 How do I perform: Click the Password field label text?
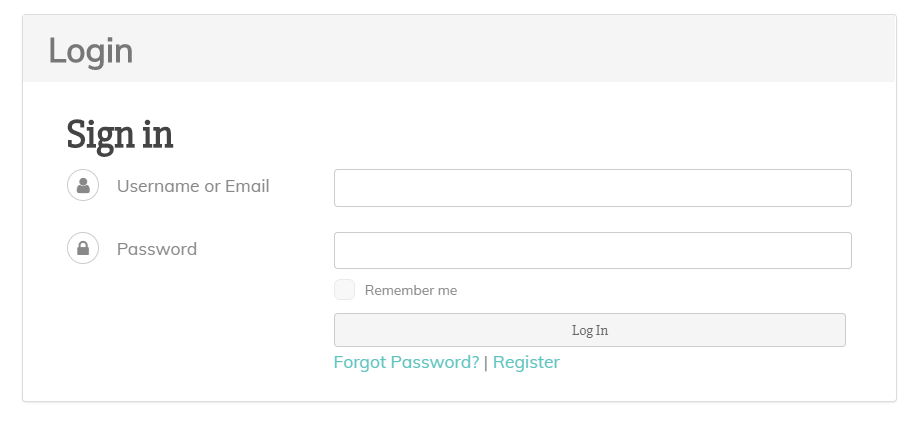click(x=157, y=249)
